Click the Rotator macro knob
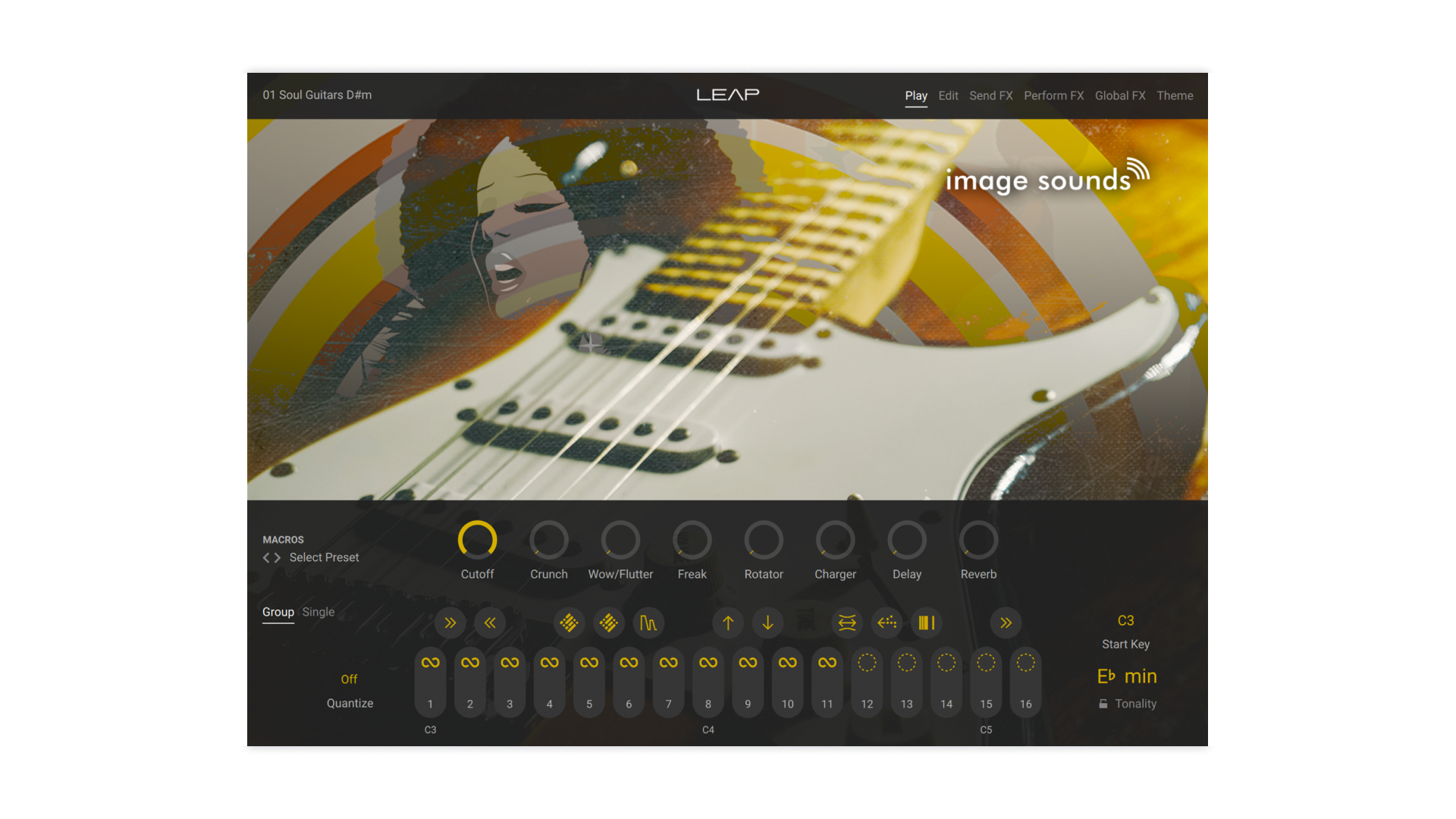This screenshot has height=819, width=1456. click(x=764, y=541)
